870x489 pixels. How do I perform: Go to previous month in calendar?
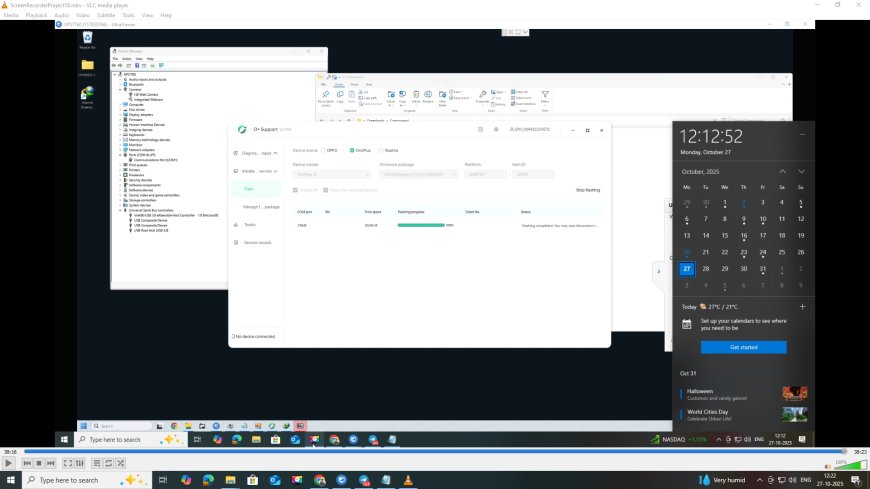(x=782, y=172)
